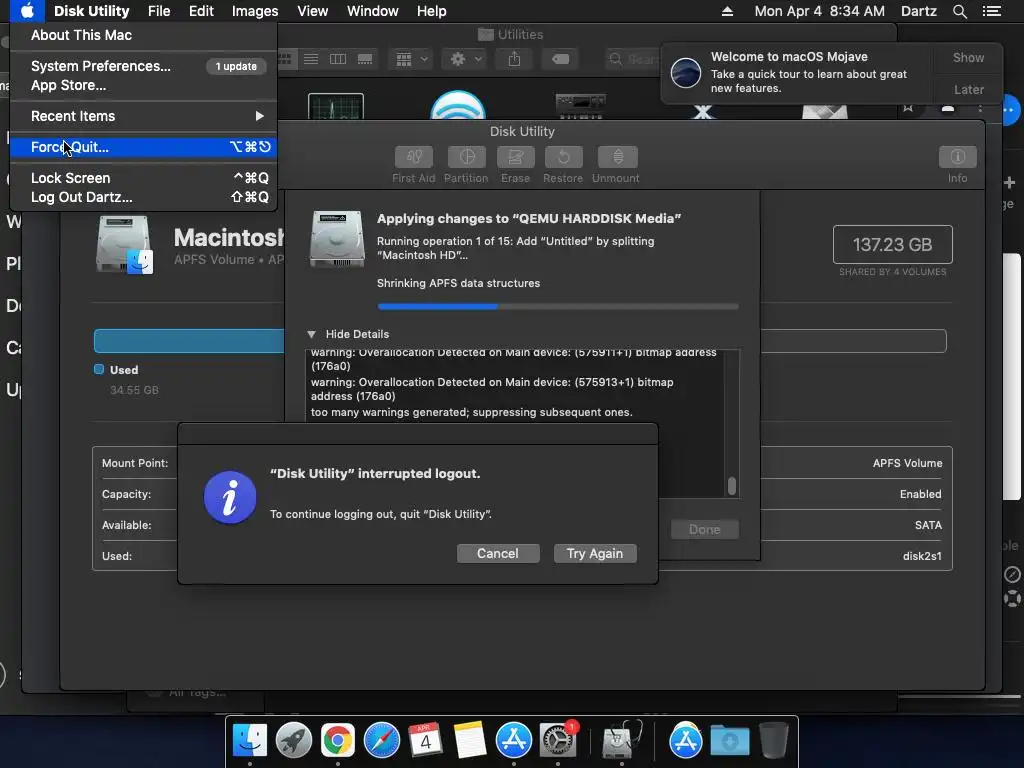Click Spotlight search magnifier in menu bar

point(959,11)
